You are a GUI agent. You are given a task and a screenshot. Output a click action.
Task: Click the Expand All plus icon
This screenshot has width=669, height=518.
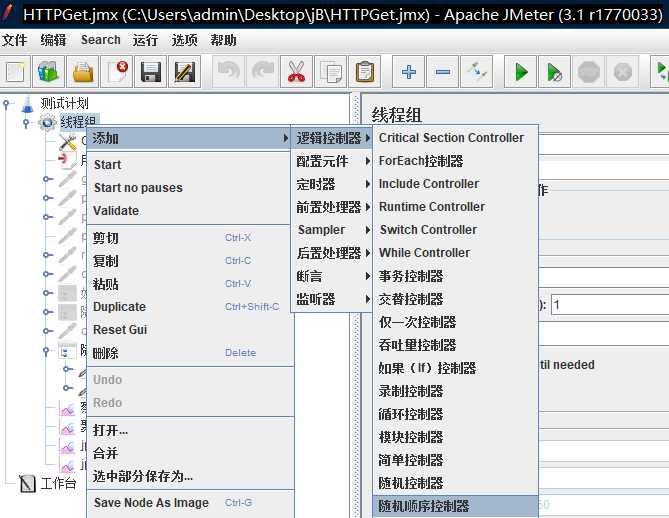(409, 72)
